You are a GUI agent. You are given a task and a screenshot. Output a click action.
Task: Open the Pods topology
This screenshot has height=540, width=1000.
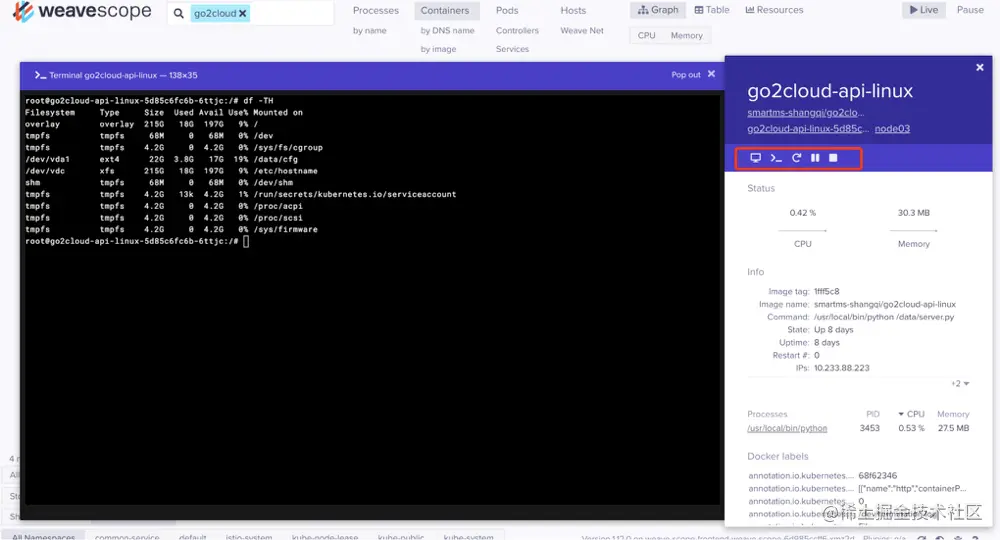507,11
